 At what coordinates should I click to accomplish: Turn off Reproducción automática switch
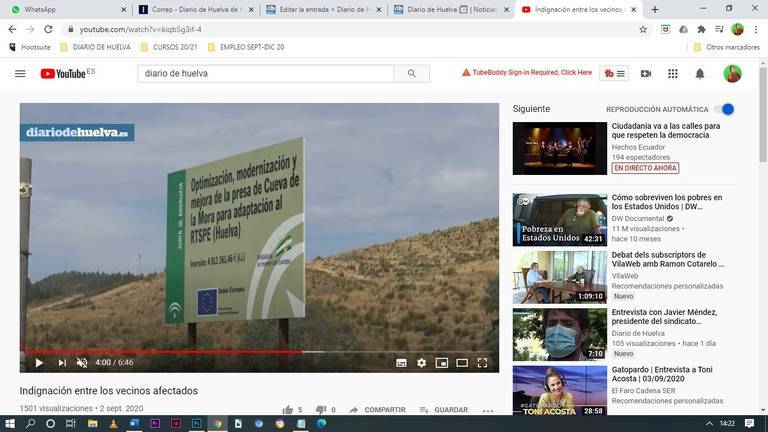pos(726,109)
